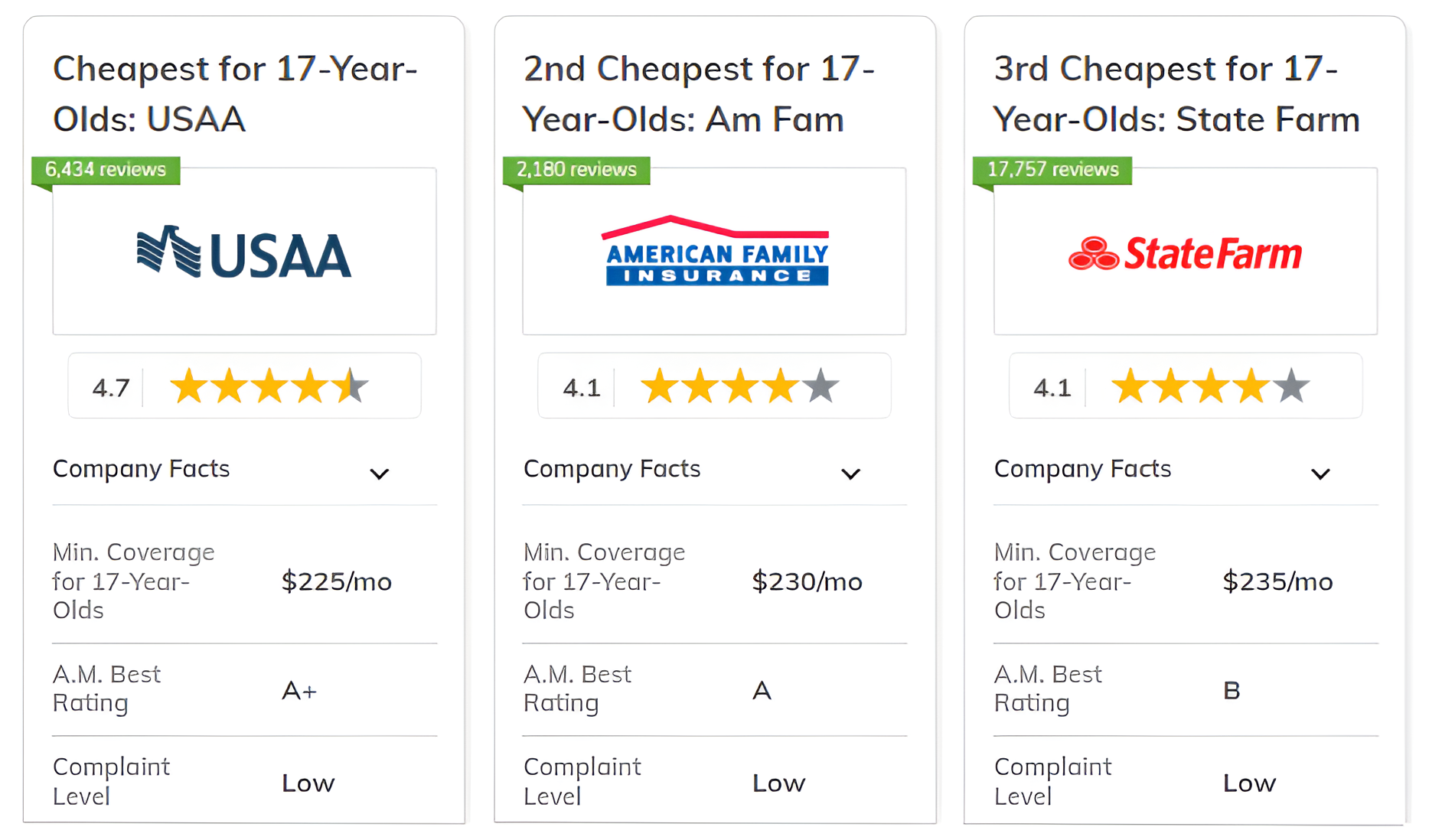Open the 2nd Cheapest: Am Fam heading
The width and height of the screenshot is (1442, 840).
tap(698, 93)
